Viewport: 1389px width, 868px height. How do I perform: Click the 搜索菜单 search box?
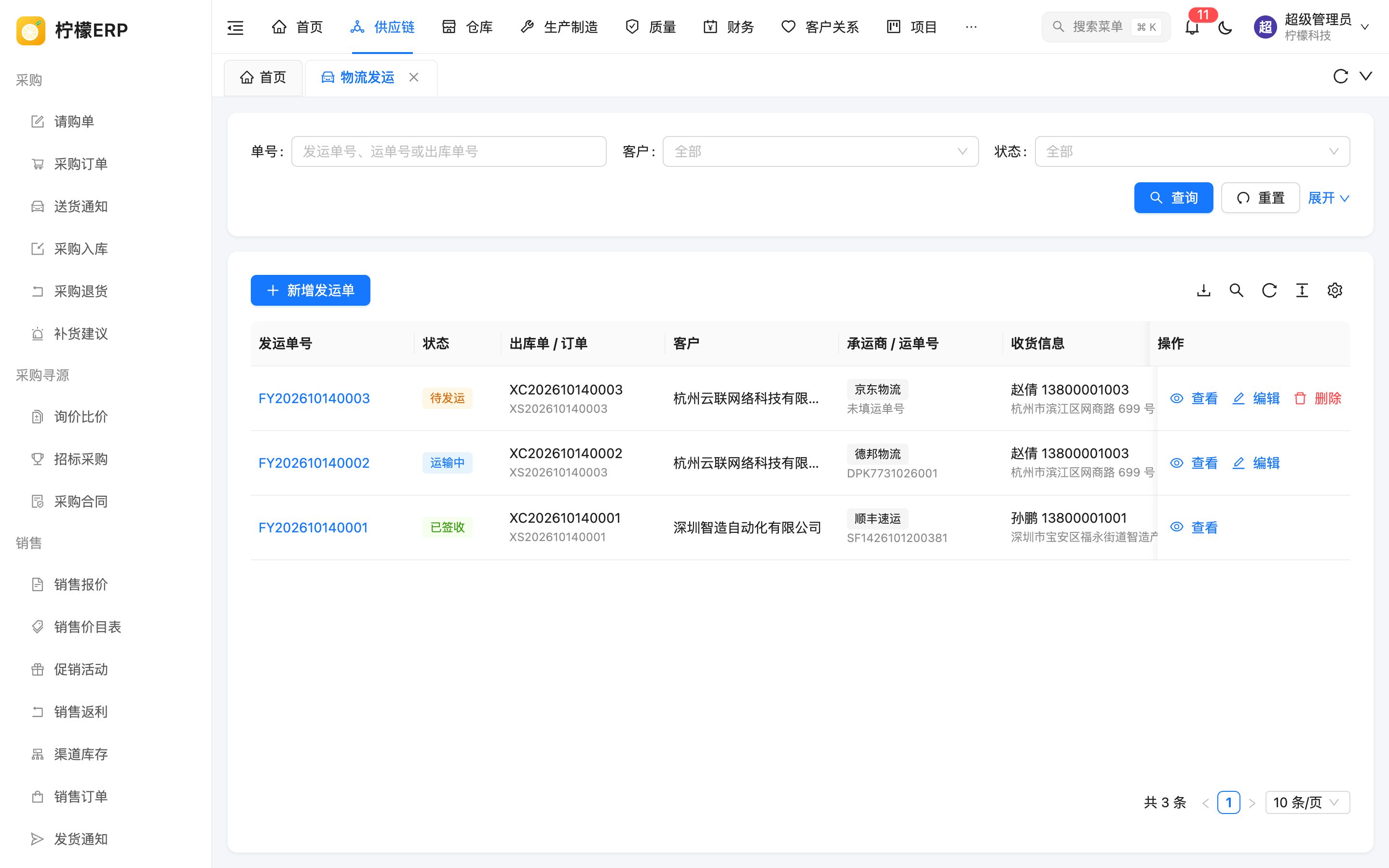(x=1105, y=27)
